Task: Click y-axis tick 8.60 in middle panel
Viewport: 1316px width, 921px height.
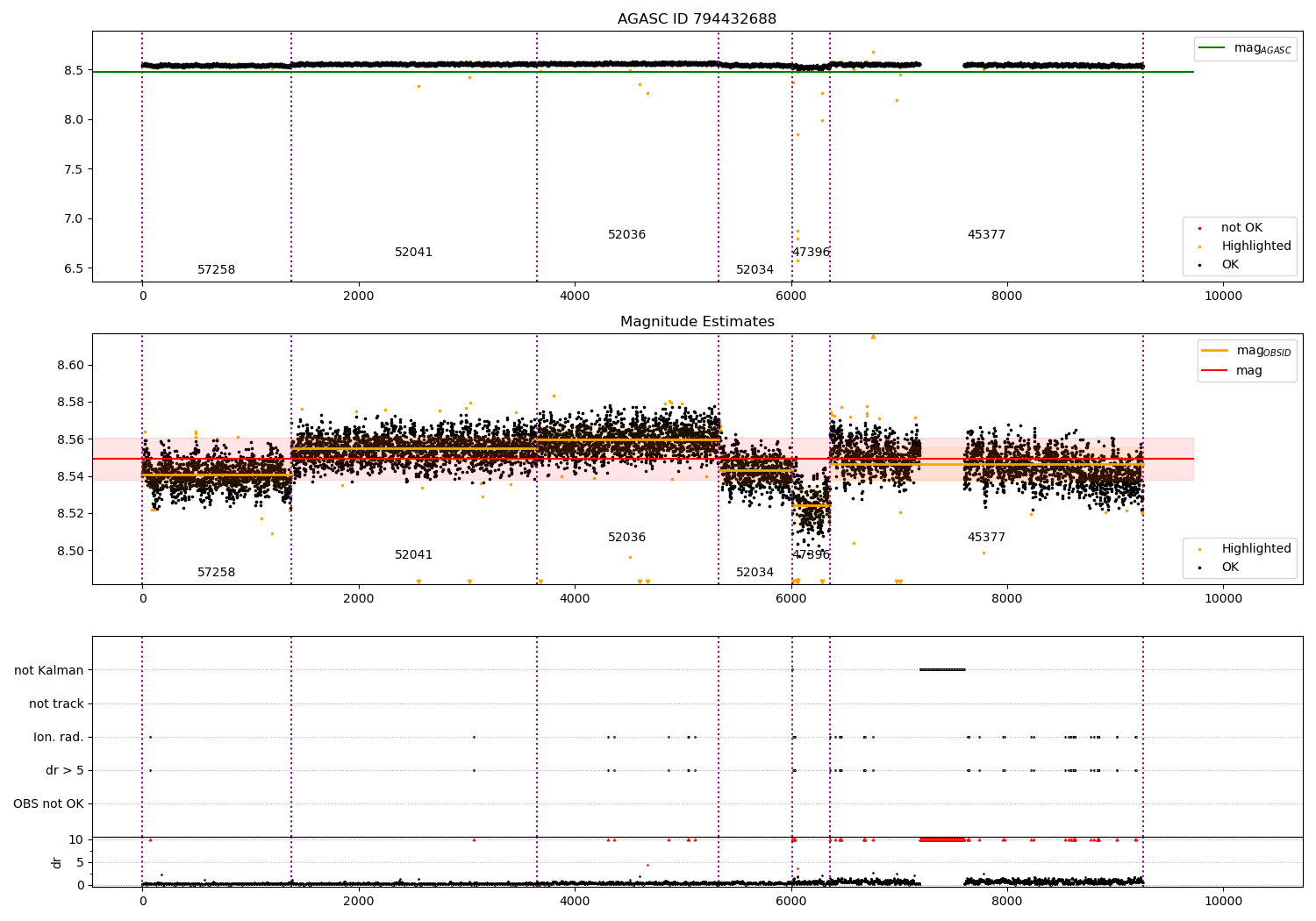Action: 70,366
